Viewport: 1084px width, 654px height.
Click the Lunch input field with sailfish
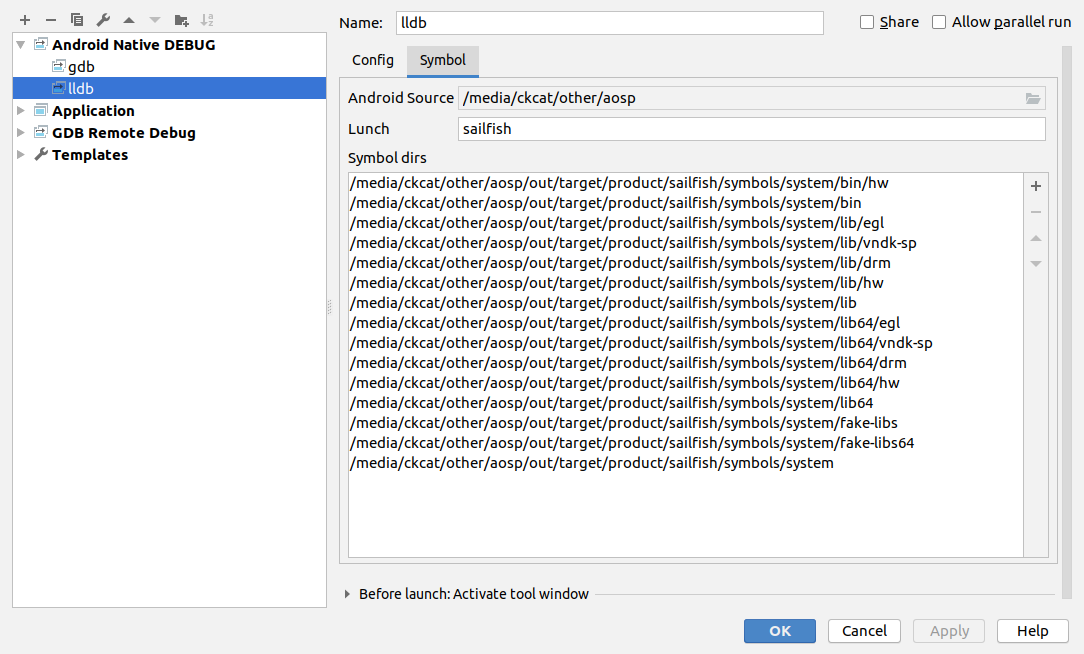tap(750, 129)
